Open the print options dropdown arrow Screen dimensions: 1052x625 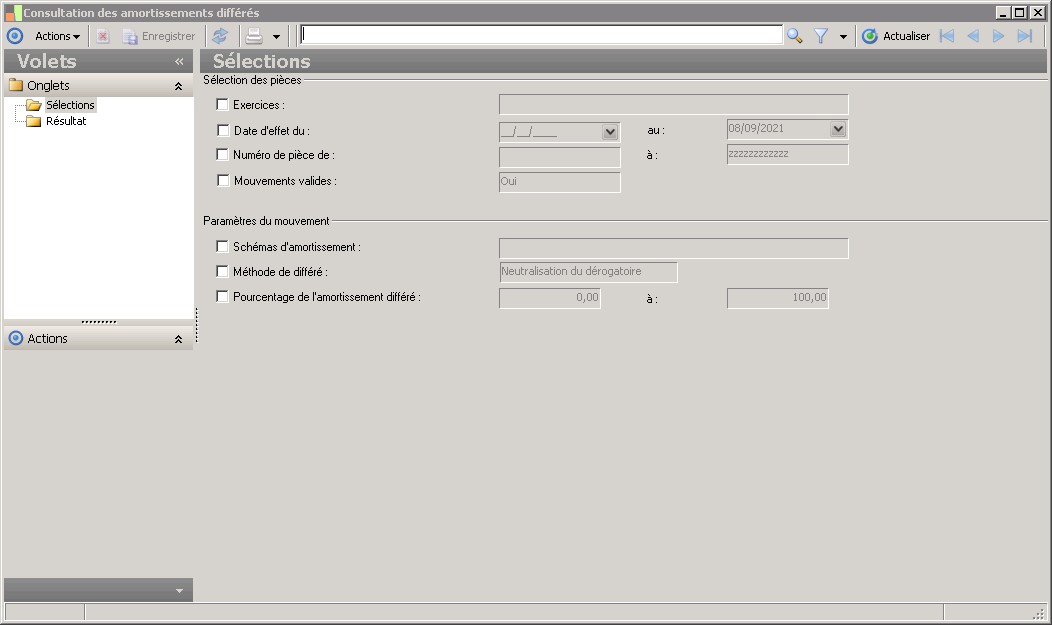pos(276,37)
